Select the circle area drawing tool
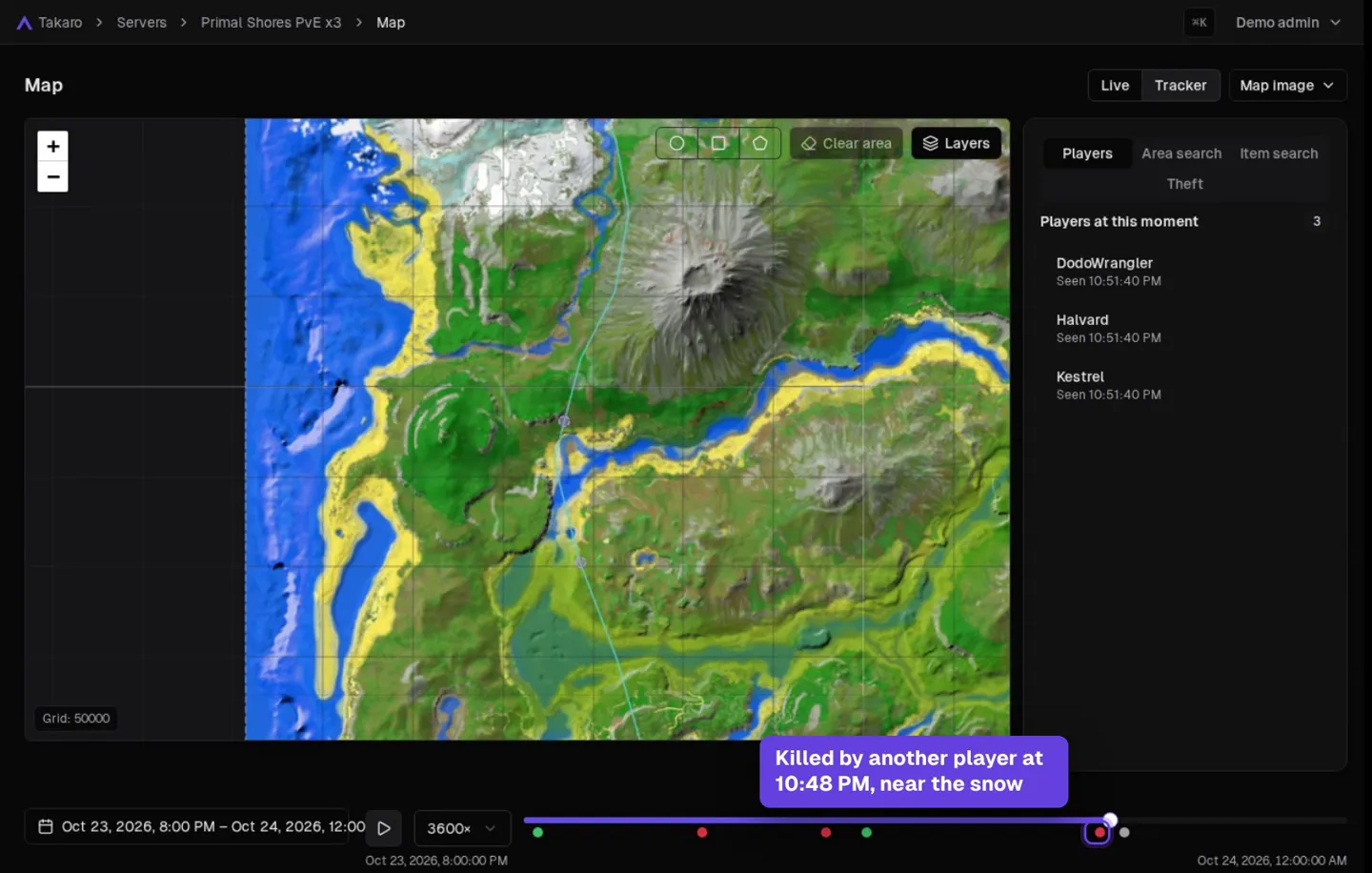1372x873 pixels. tap(676, 143)
